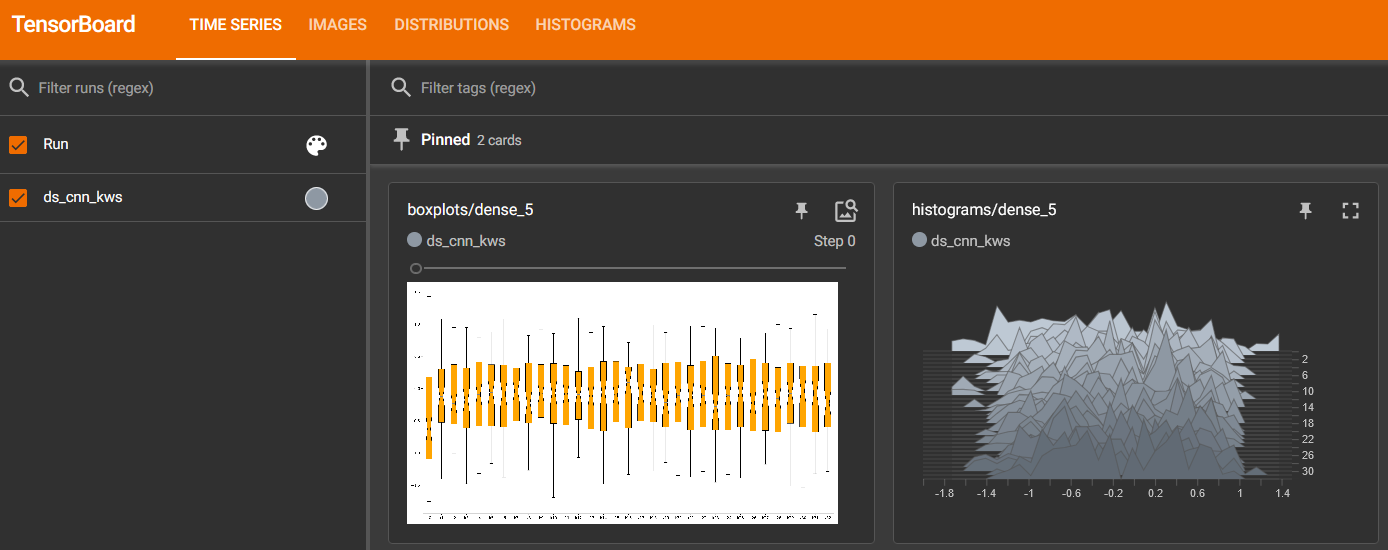Switch to the Images tab
Image resolution: width=1388 pixels, height=550 pixels.
pos(337,25)
